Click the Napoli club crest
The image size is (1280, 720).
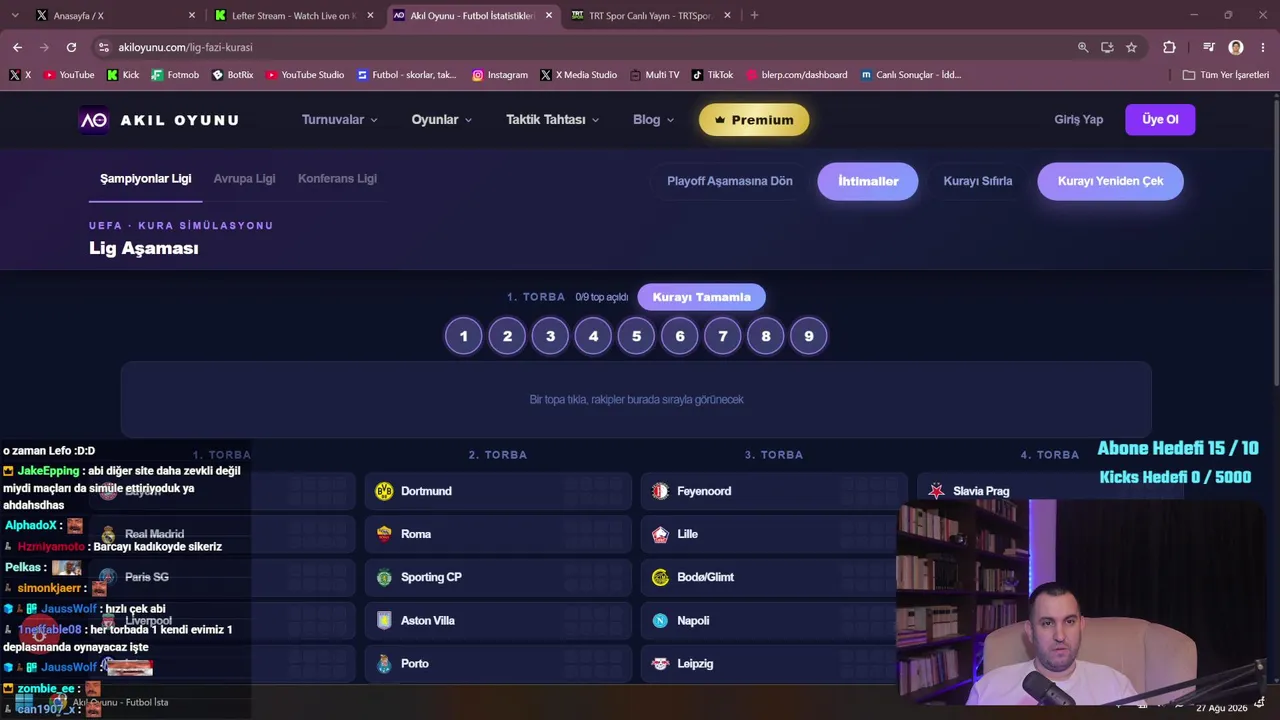(x=660, y=621)
